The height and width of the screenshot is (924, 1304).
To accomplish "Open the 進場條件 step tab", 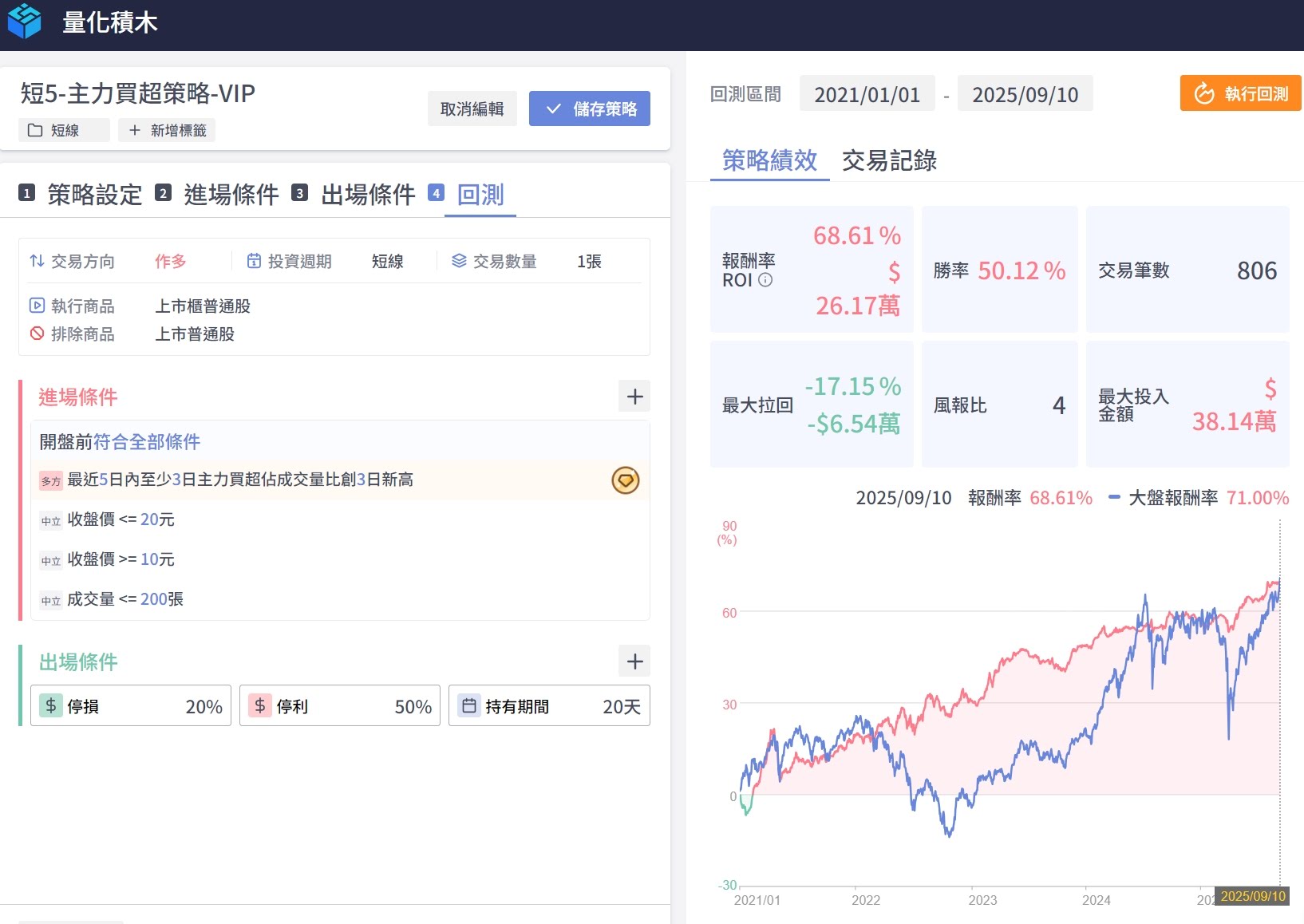I will [x=231, y=195].
